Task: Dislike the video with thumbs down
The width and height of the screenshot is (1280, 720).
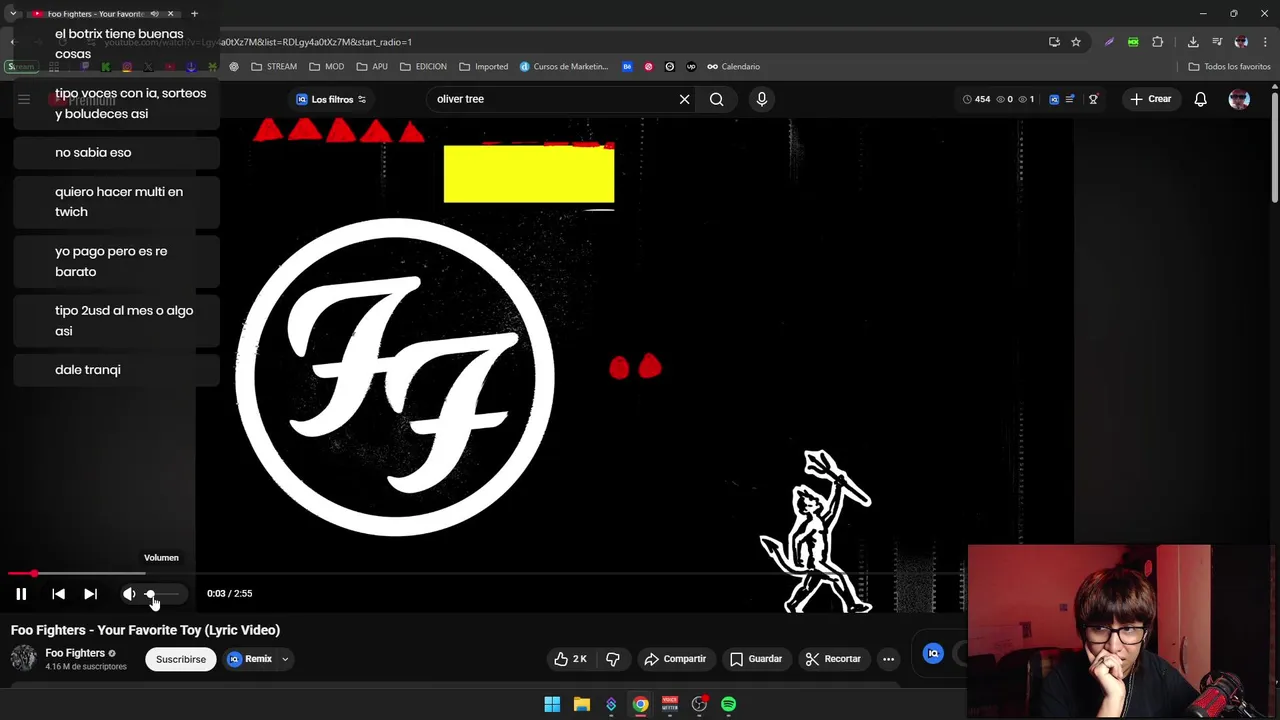Action: pos(613,659)
